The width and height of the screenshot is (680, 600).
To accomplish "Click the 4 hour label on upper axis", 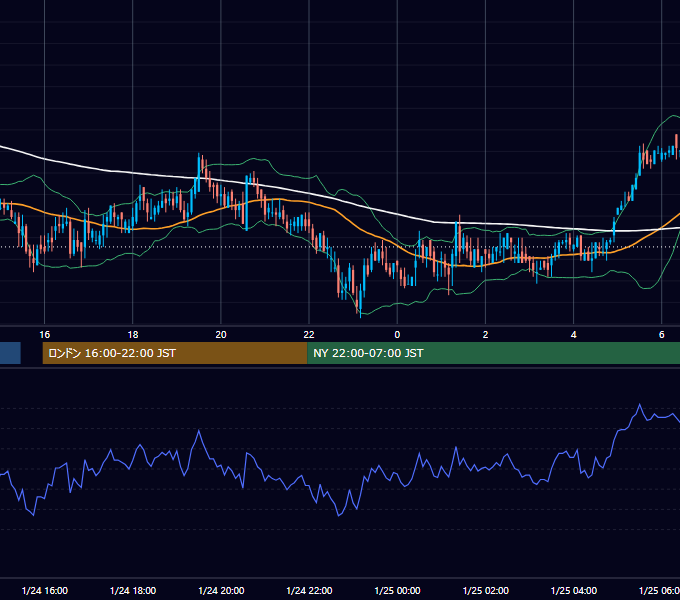I will point(573,335).
